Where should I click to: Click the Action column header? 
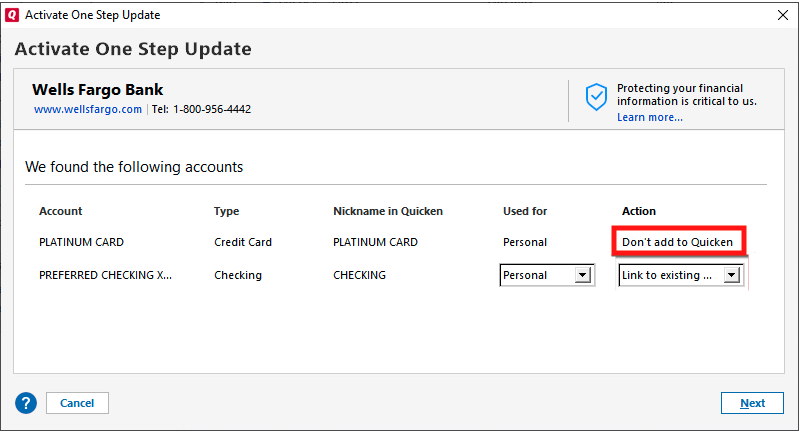[x=639, y=211]
